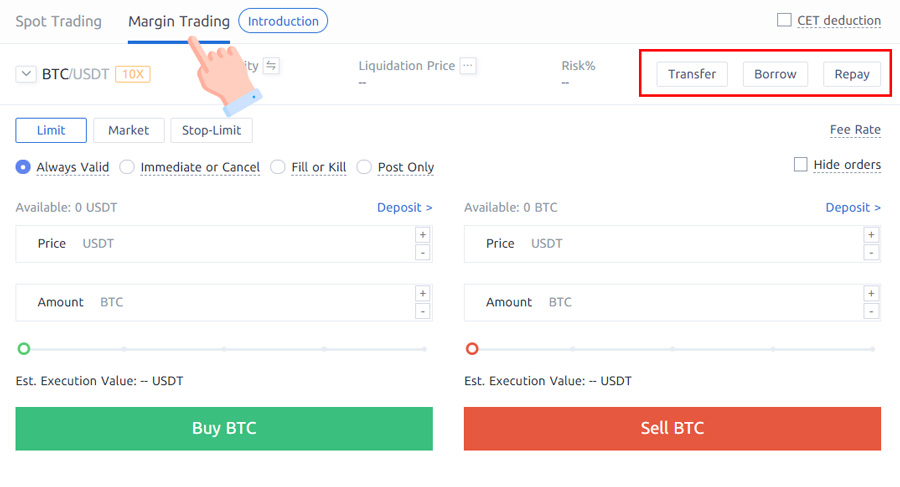Open the Liquidation Price ellipsis icon

tap(468, 65)
